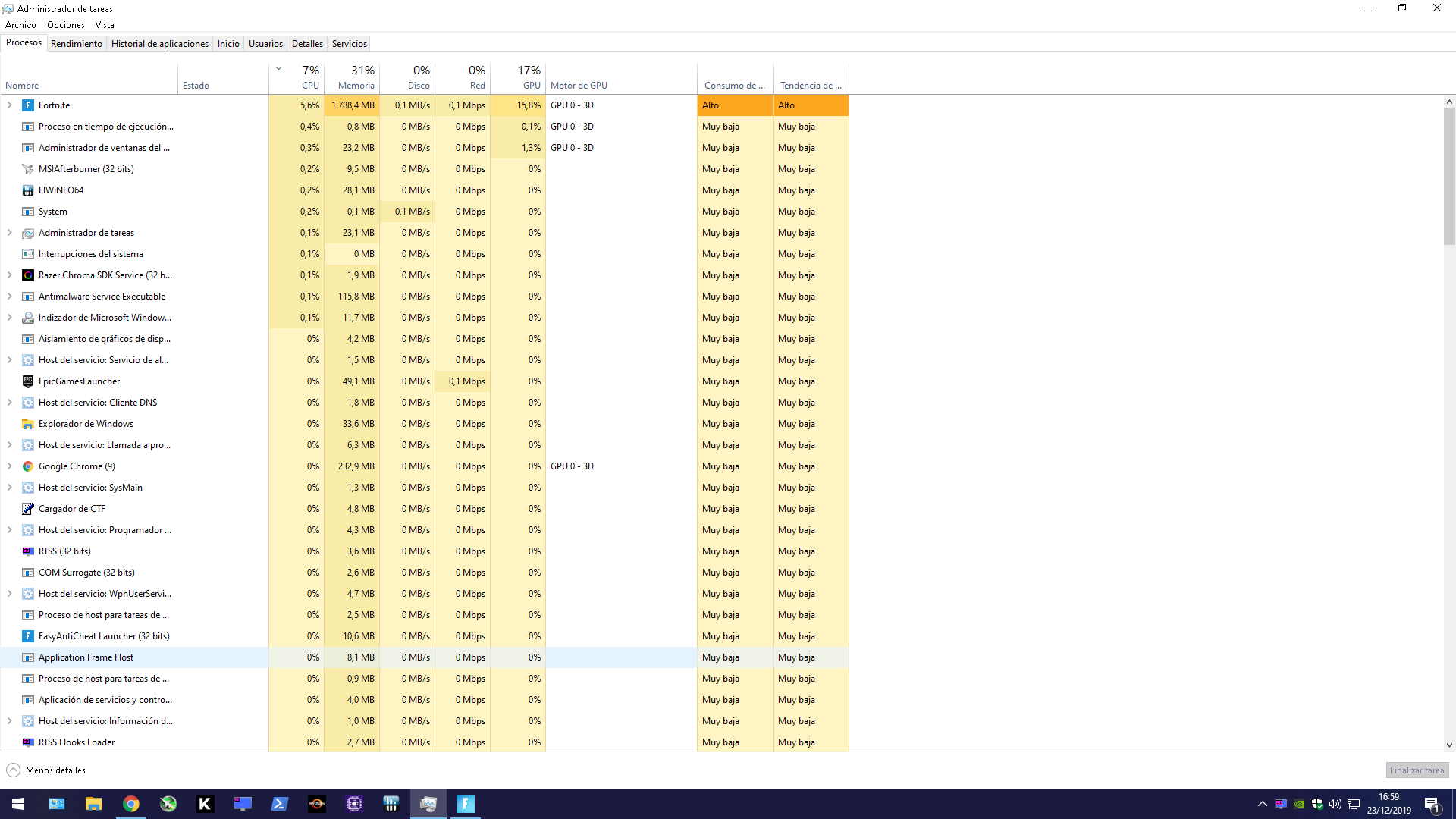The image size is (1456, 819).
Task: Click the Razer Chroma SDK Service icon
Action: click(x=28, y=275)
